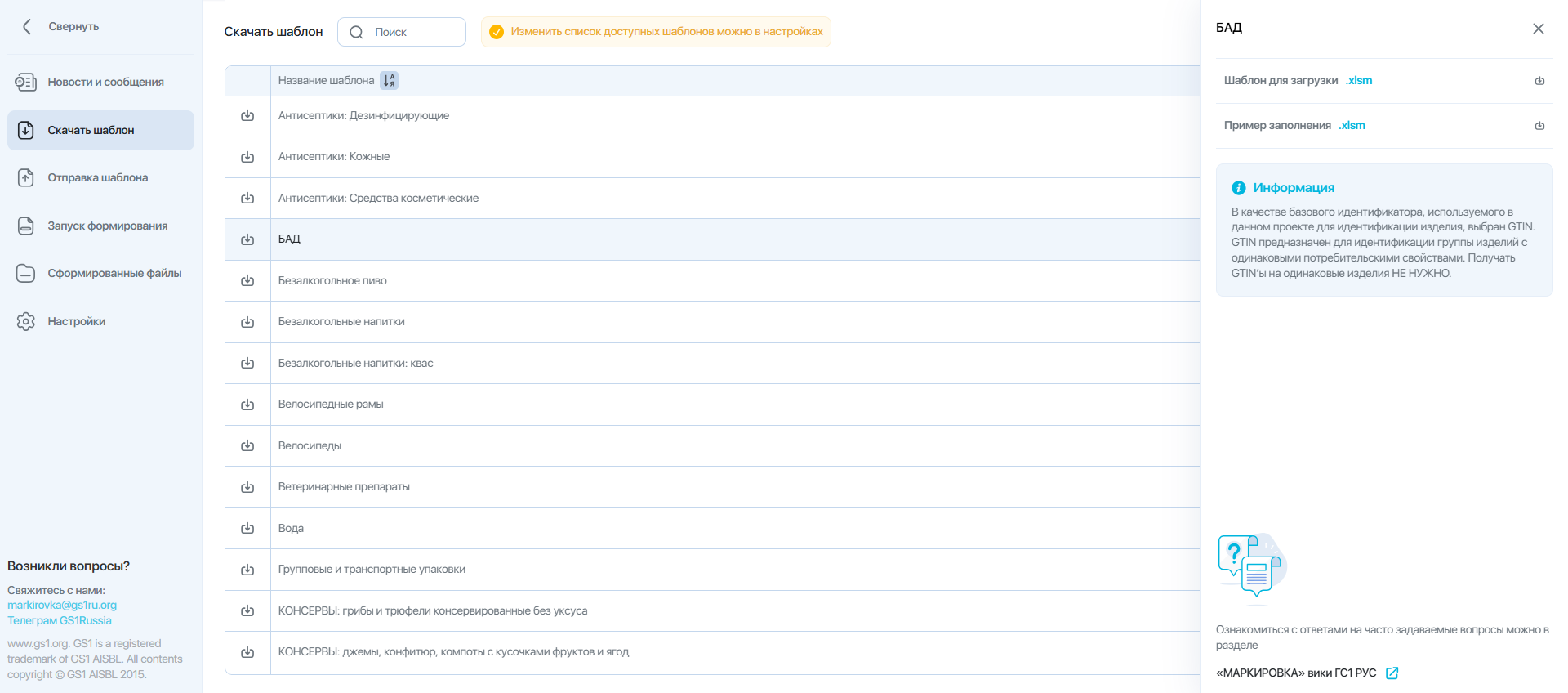Open Настройки in the sidebar
This screenshot has width=1568, height=693.
pyautogui.click(x=100, y=322)
